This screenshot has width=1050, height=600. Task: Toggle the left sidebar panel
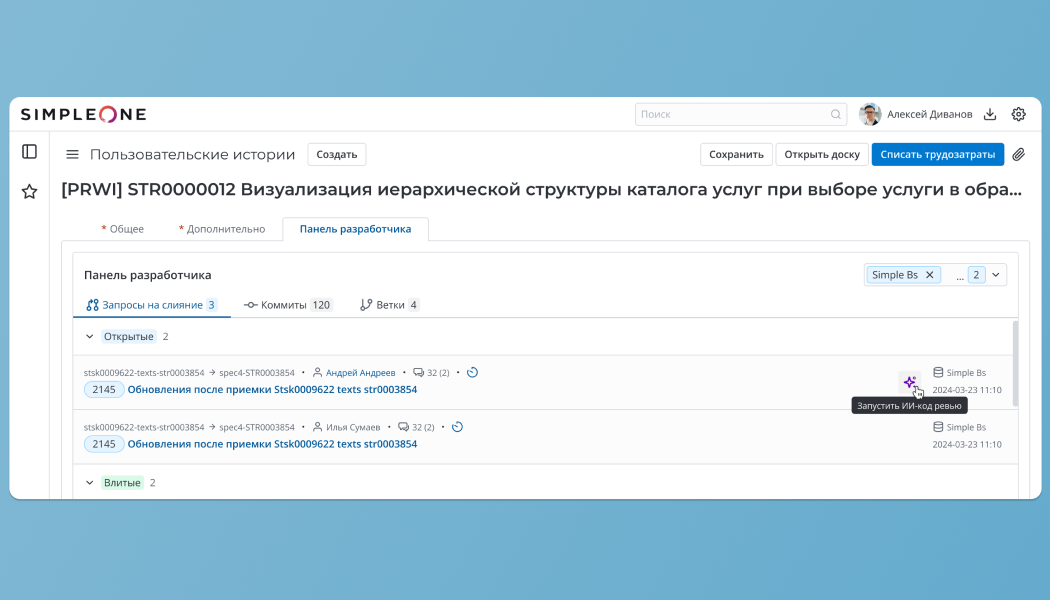point(29,151)
